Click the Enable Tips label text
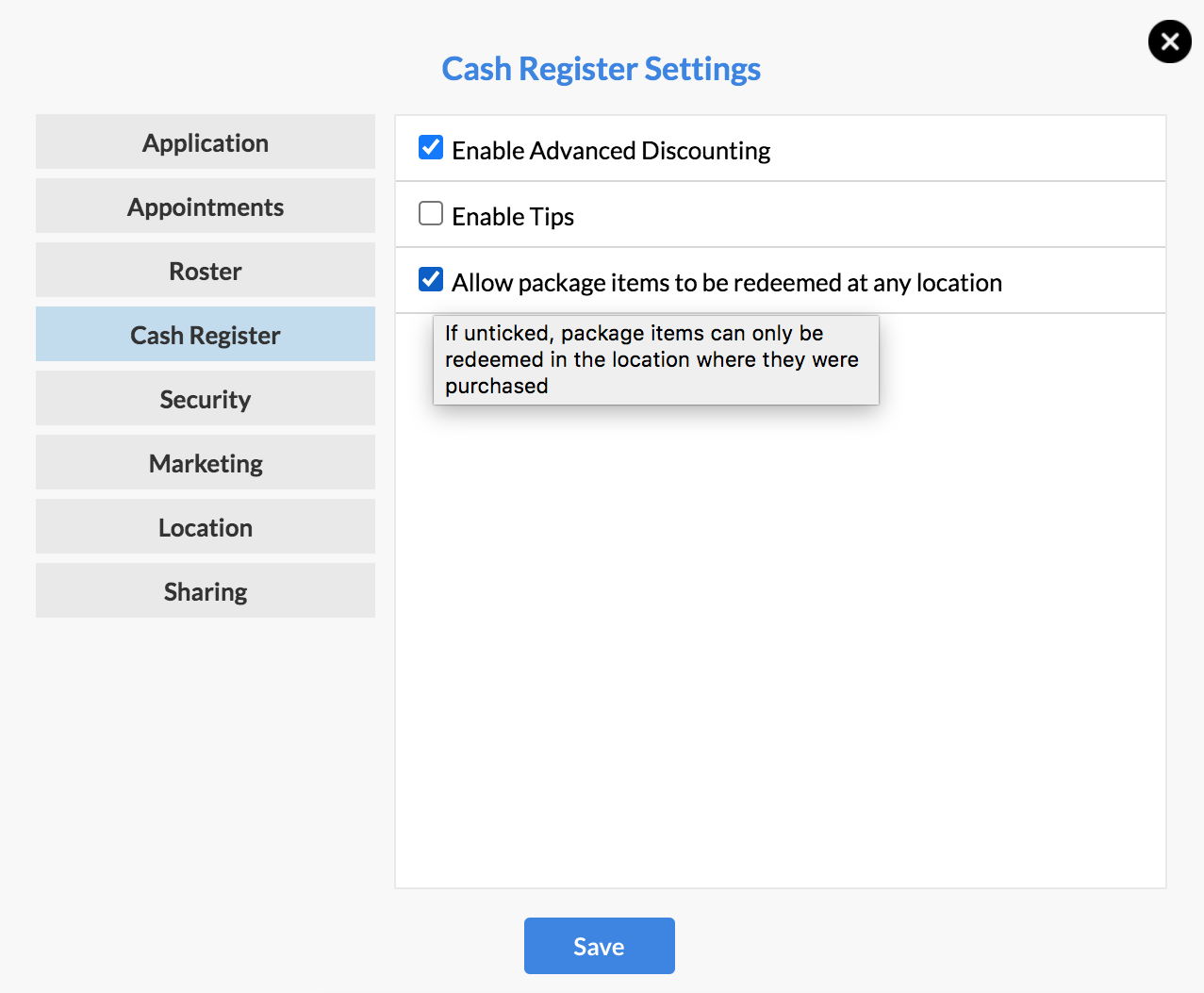The height and width of the screenshot is (993, 1204). coord(513,217)
